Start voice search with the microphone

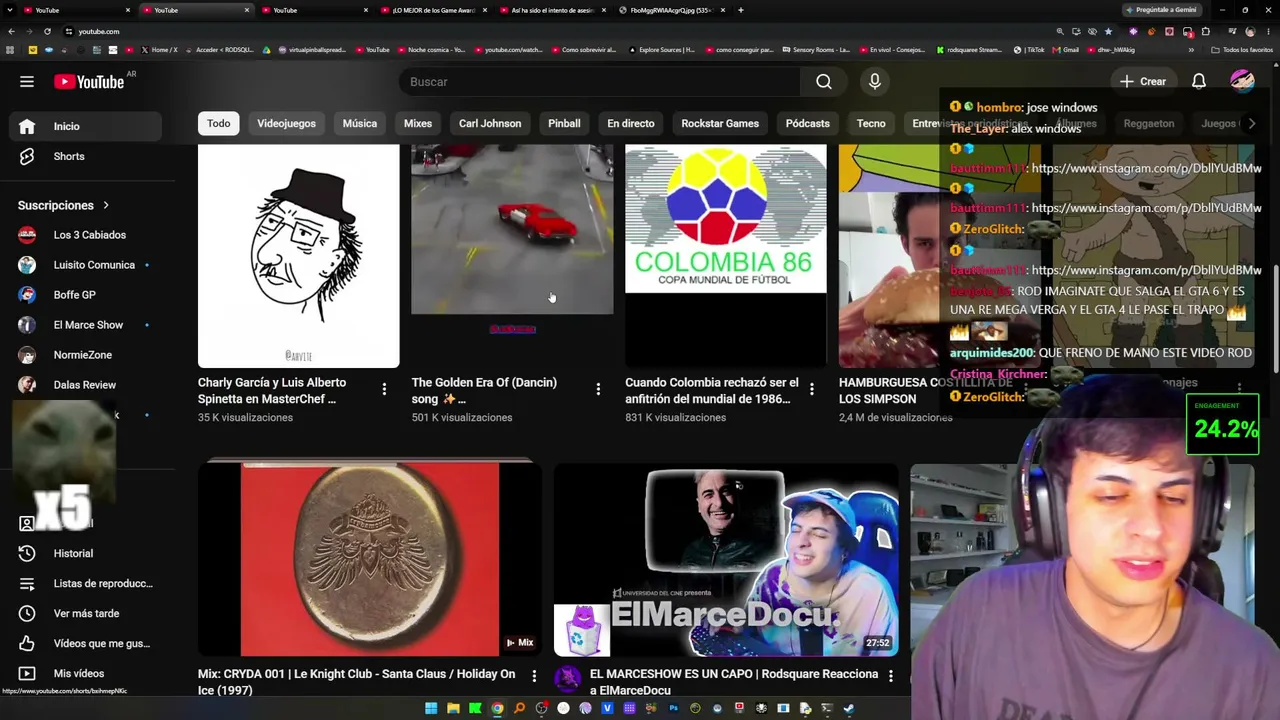point(875,82)
